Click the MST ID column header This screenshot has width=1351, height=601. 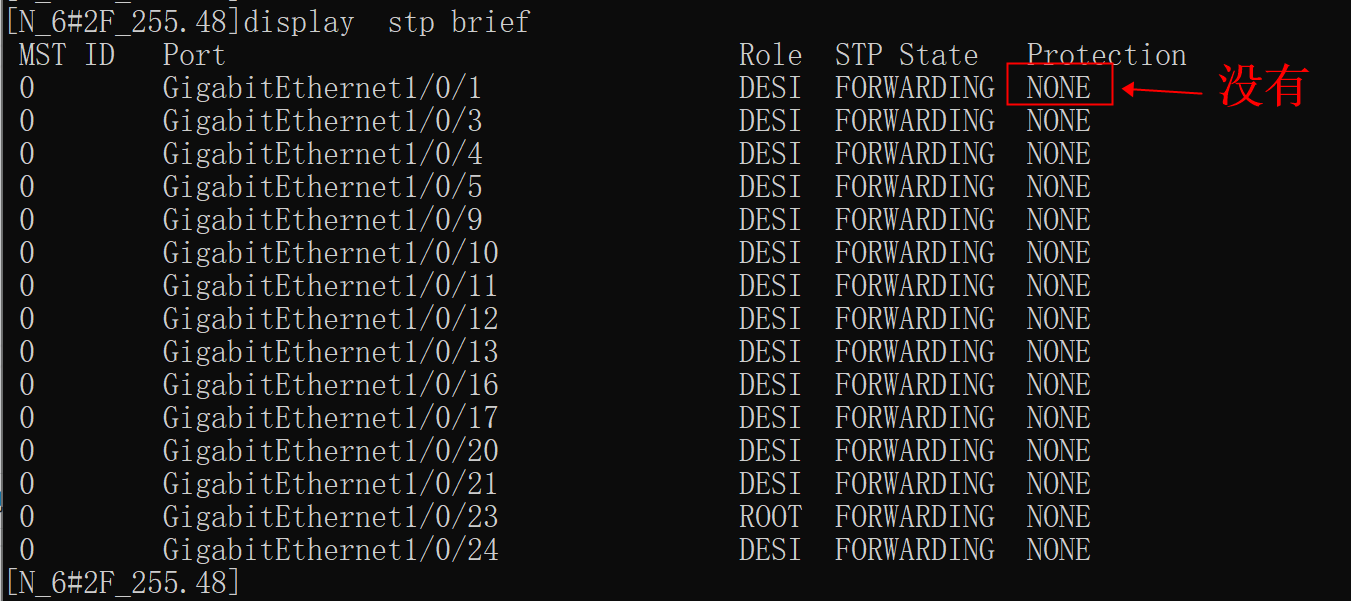[x=67, y=55]
